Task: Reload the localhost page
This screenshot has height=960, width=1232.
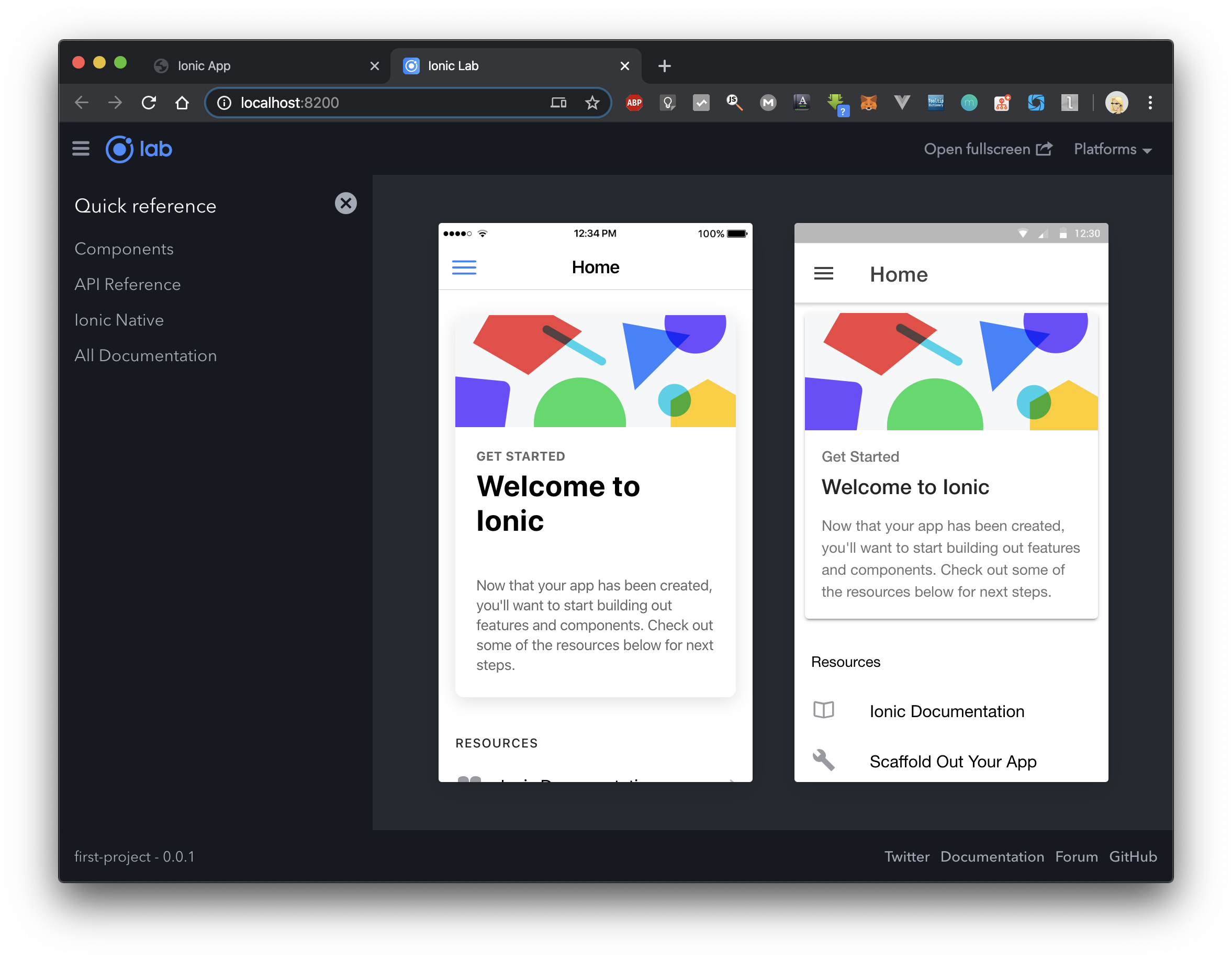Action: [x=149, y=103]
